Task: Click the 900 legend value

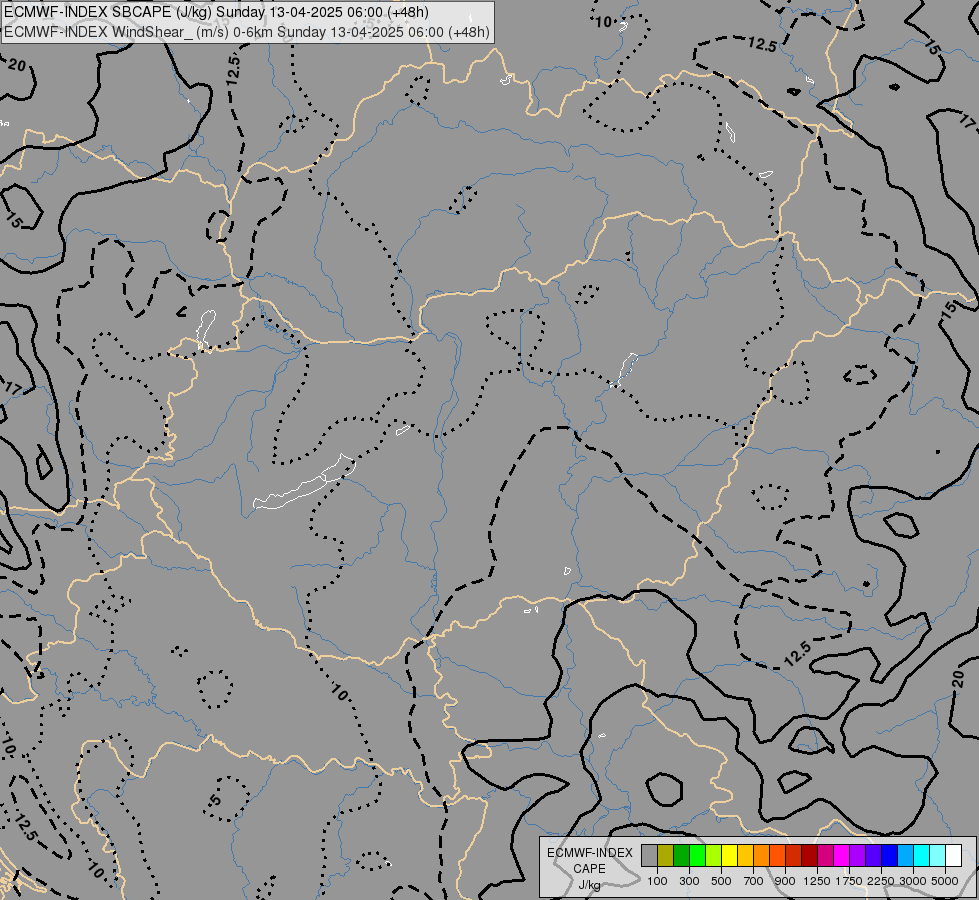Action: [x=785, y=881]
